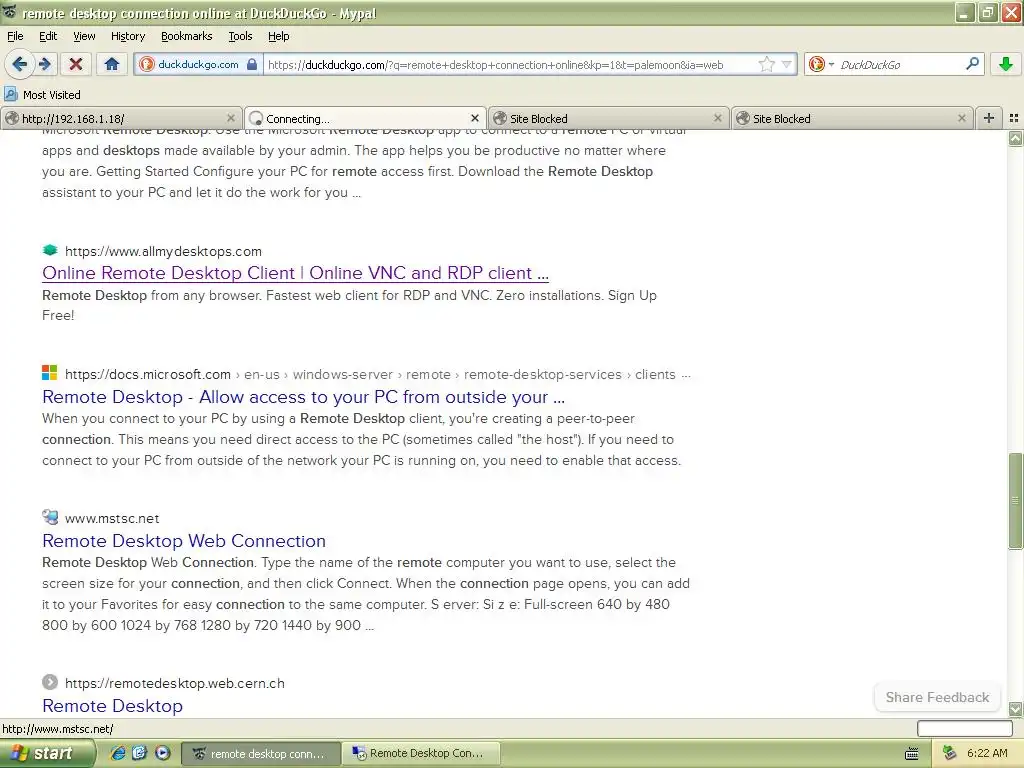Launch Internet Explorer from Quick Launch
1024x768 pixels.
click(x=117, y=753)
